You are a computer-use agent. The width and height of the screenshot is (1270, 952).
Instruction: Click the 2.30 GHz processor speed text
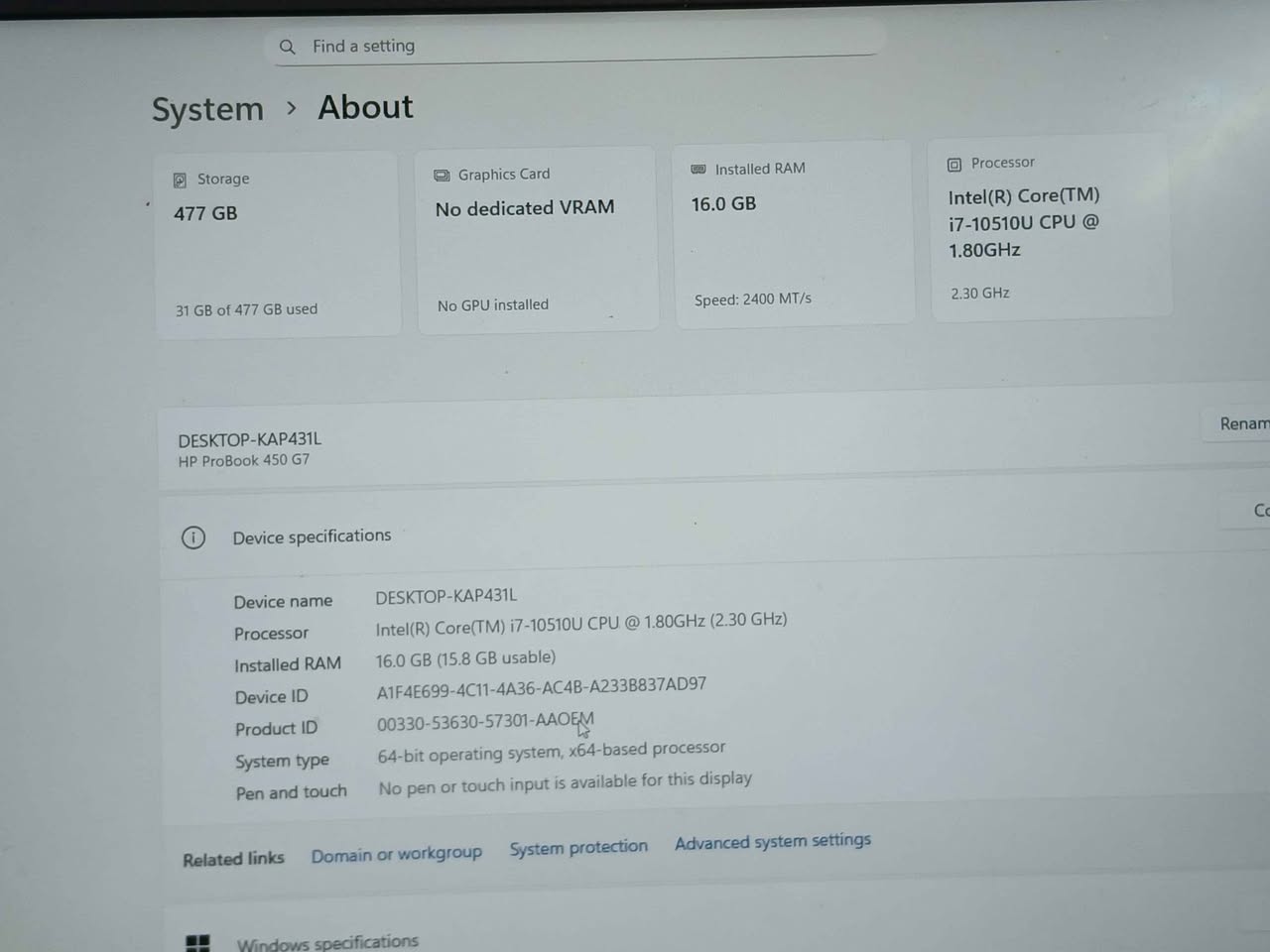pos(980,294)
